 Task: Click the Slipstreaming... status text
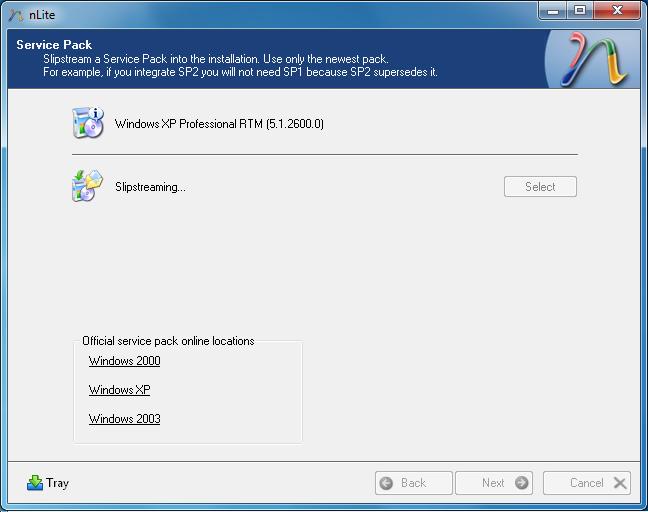[150, 187]
